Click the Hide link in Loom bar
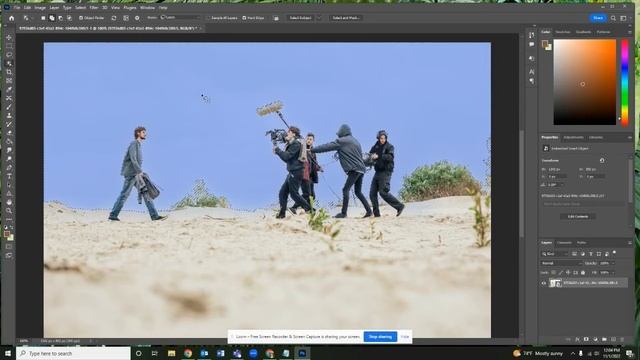 [404, 337]
